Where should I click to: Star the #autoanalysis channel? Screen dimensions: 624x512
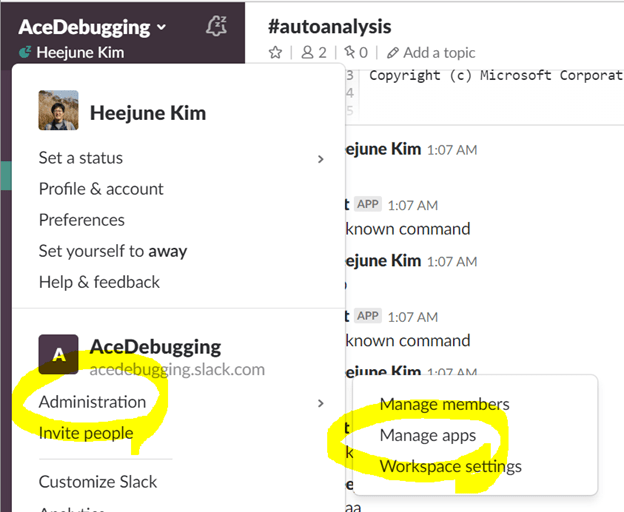point(276,53)
